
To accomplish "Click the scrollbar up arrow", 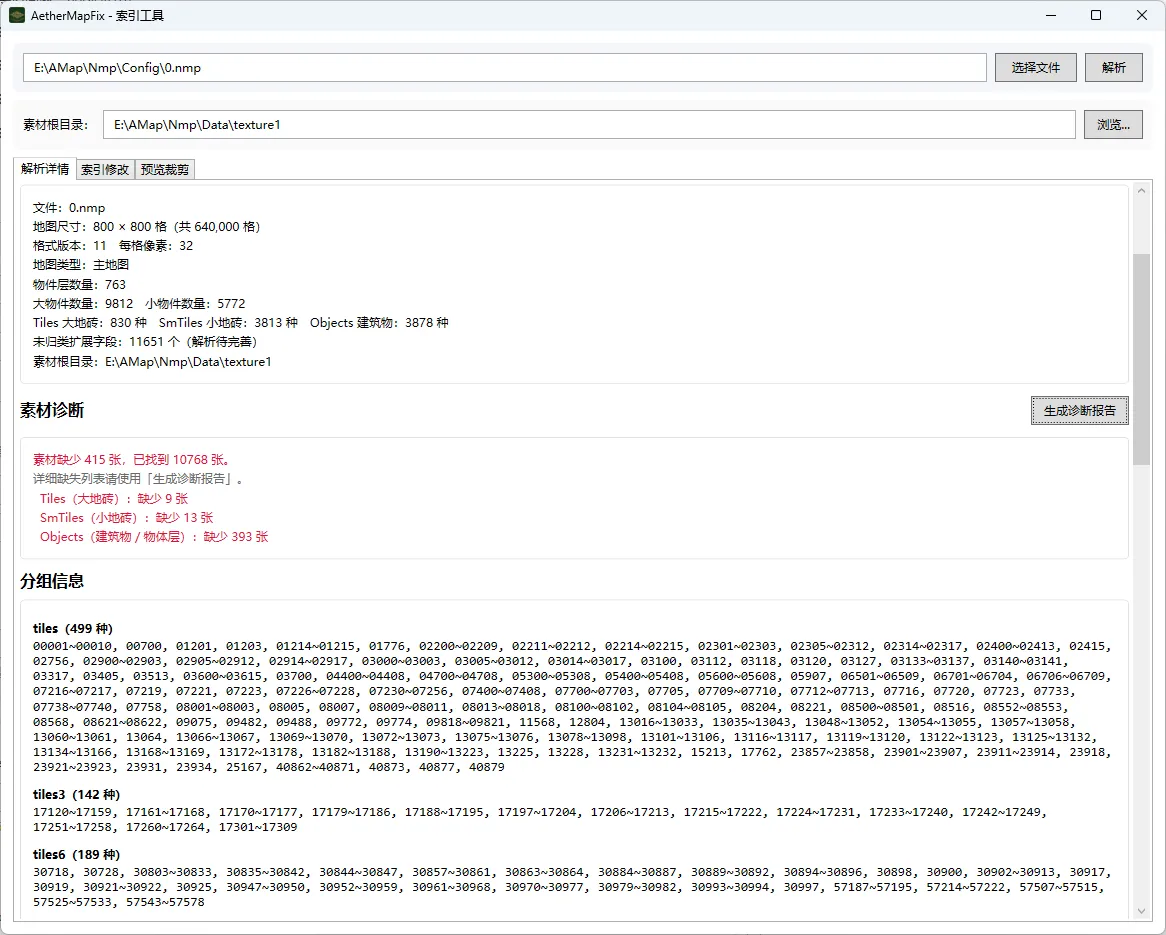I will click(x=1141, y=191).
